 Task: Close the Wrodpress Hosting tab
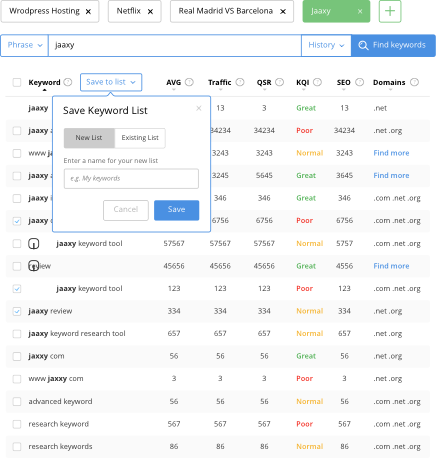point(88,12)
